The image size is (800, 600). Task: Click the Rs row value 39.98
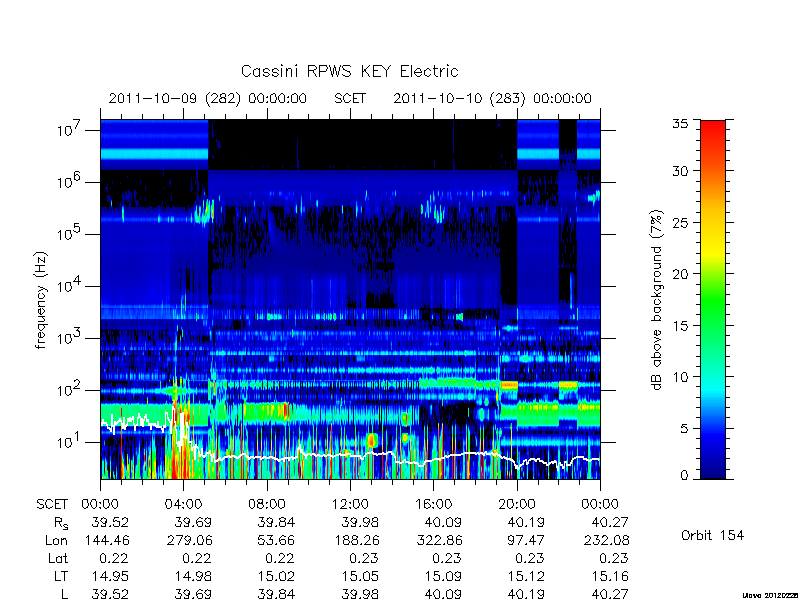pos(360,522)
